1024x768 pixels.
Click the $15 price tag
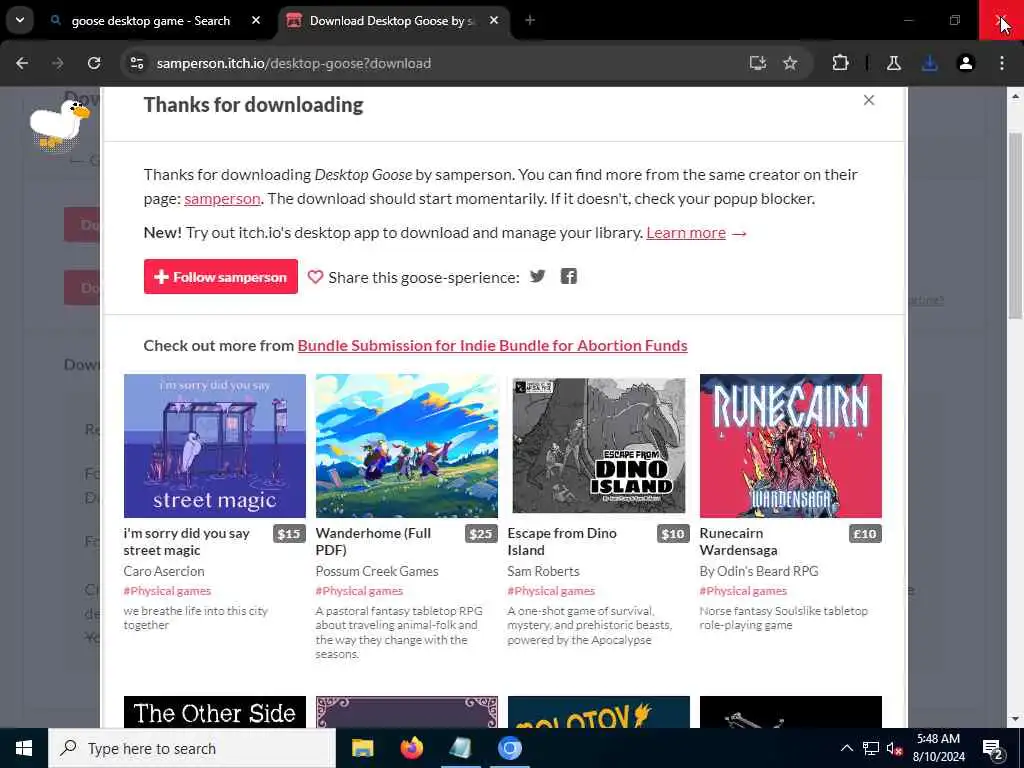tap(289, 534)
